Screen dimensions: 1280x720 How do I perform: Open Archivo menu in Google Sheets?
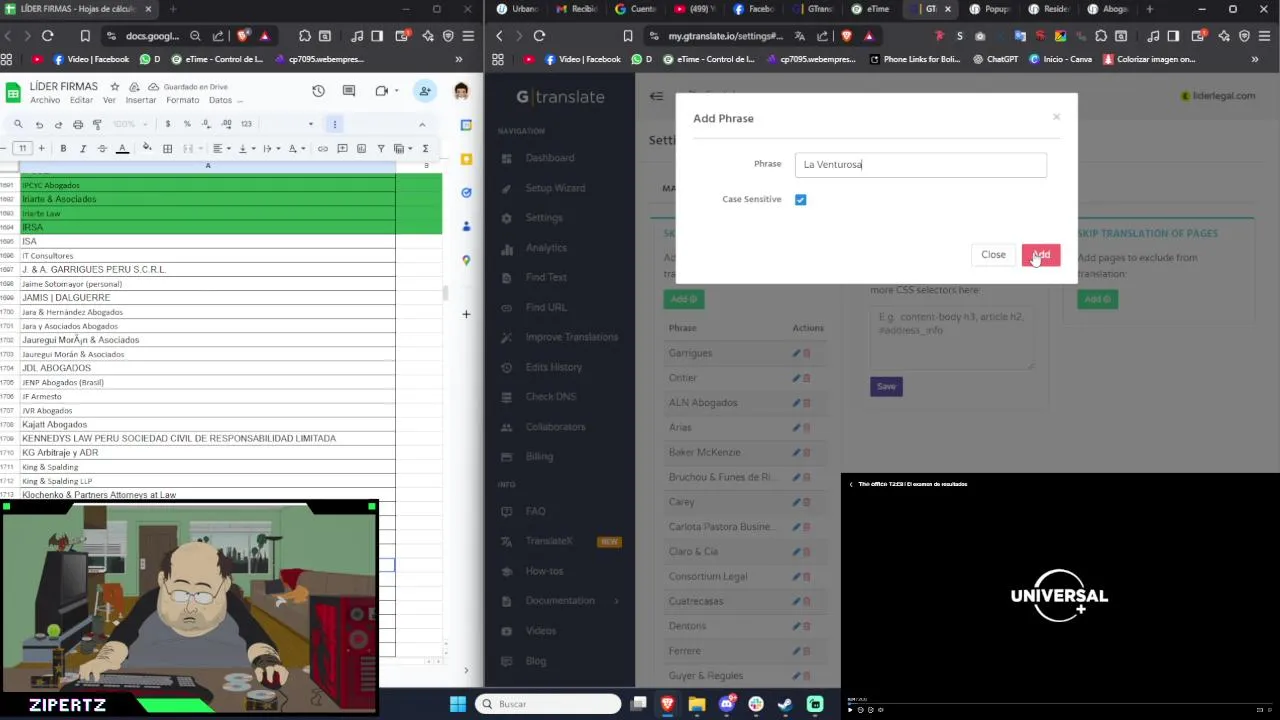(45, 100)
